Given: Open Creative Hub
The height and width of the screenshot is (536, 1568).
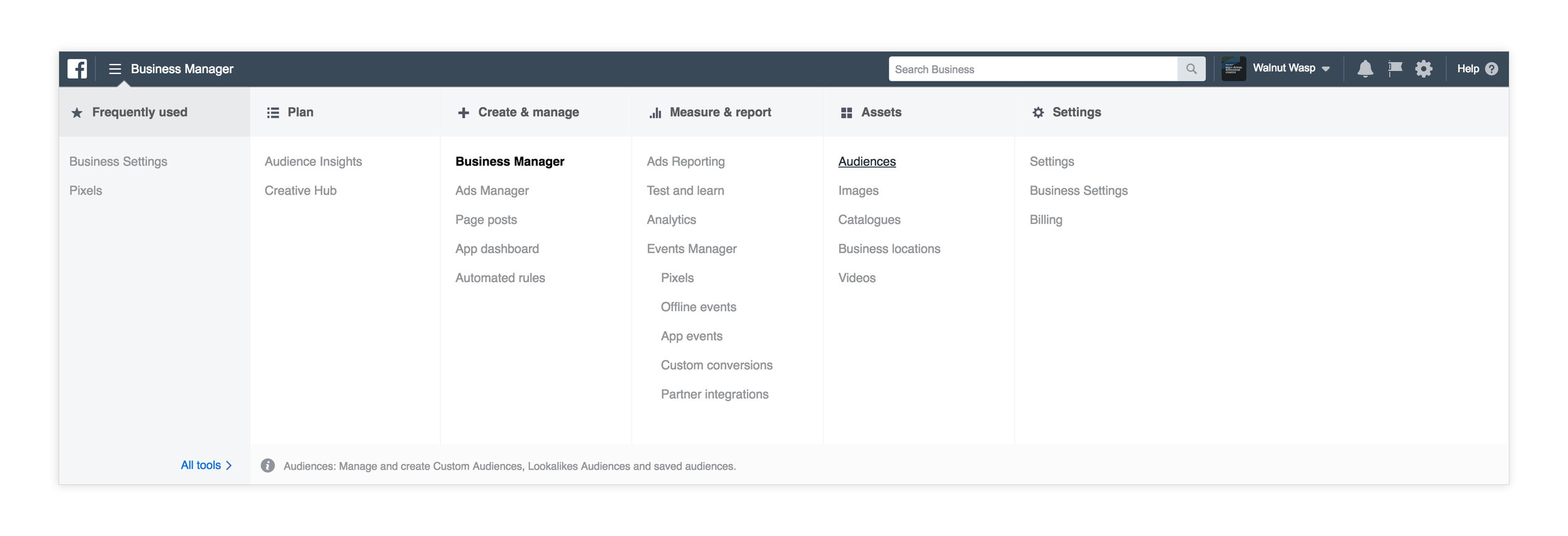Looking at the screenshot, I should (300, 191).
